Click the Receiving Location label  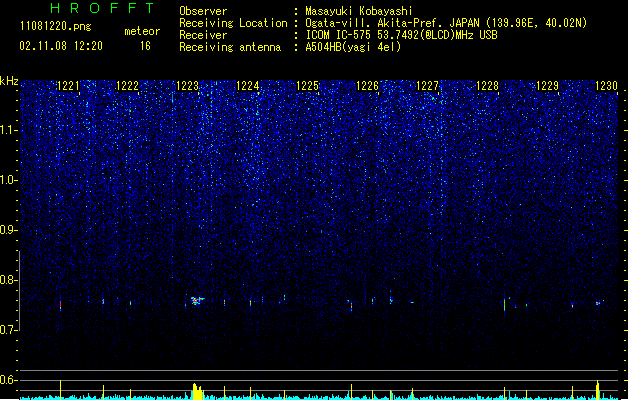coord(233,23)
